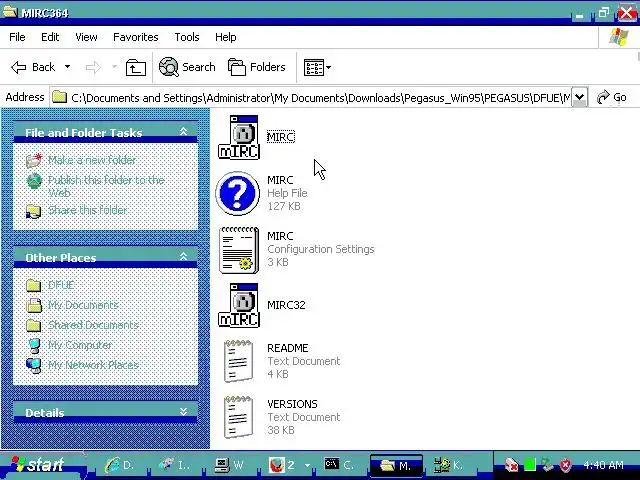640x480 pixels.
Task: Click the 4:40 AM clock
Action: [603, 465]
